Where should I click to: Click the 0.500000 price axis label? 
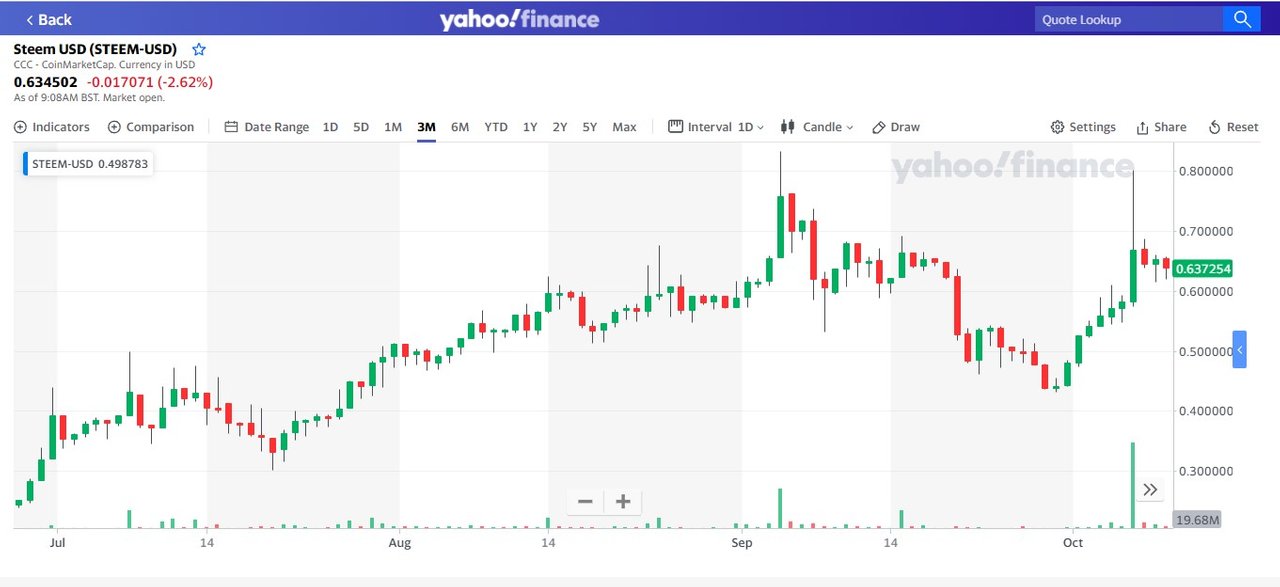pos(1205,351)
